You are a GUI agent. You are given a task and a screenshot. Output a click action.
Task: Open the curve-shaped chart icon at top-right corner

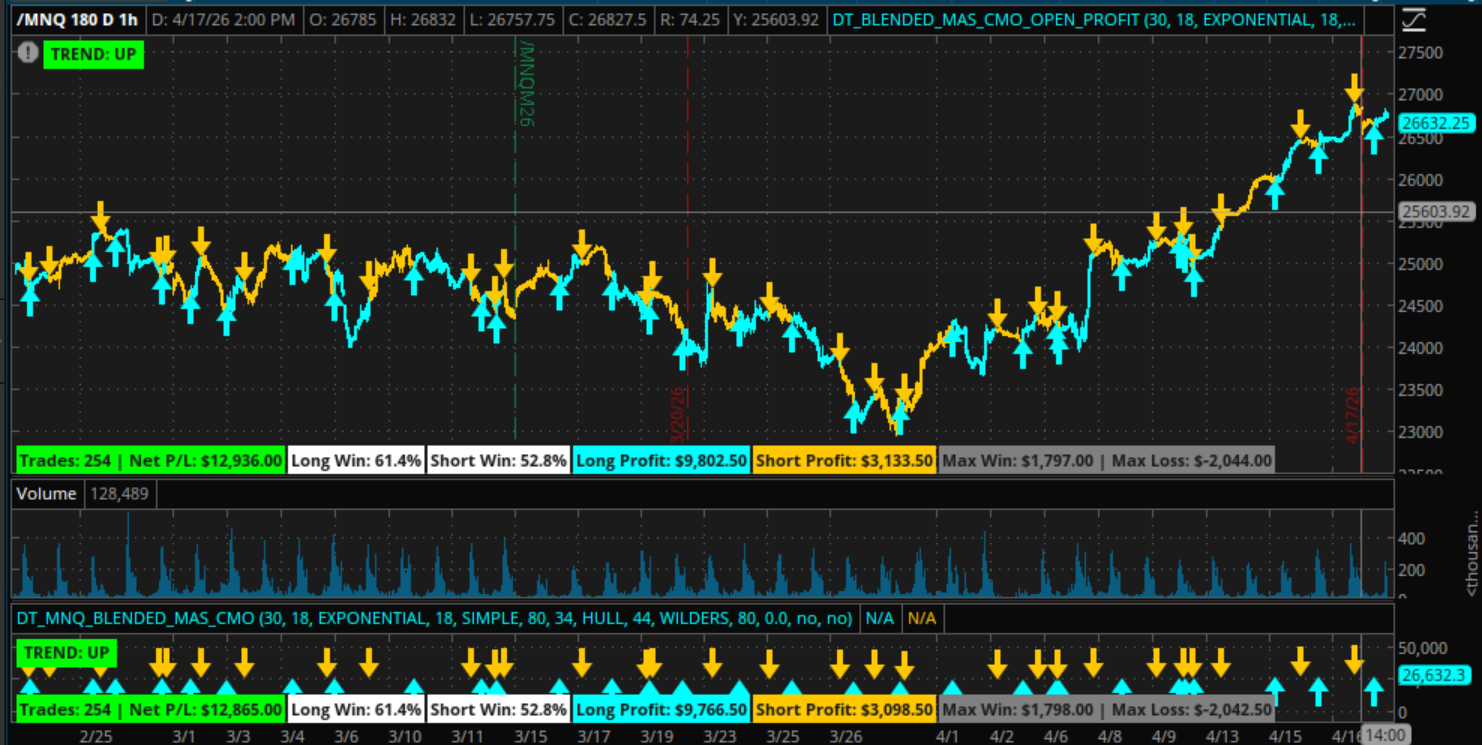coord(1414,19)
